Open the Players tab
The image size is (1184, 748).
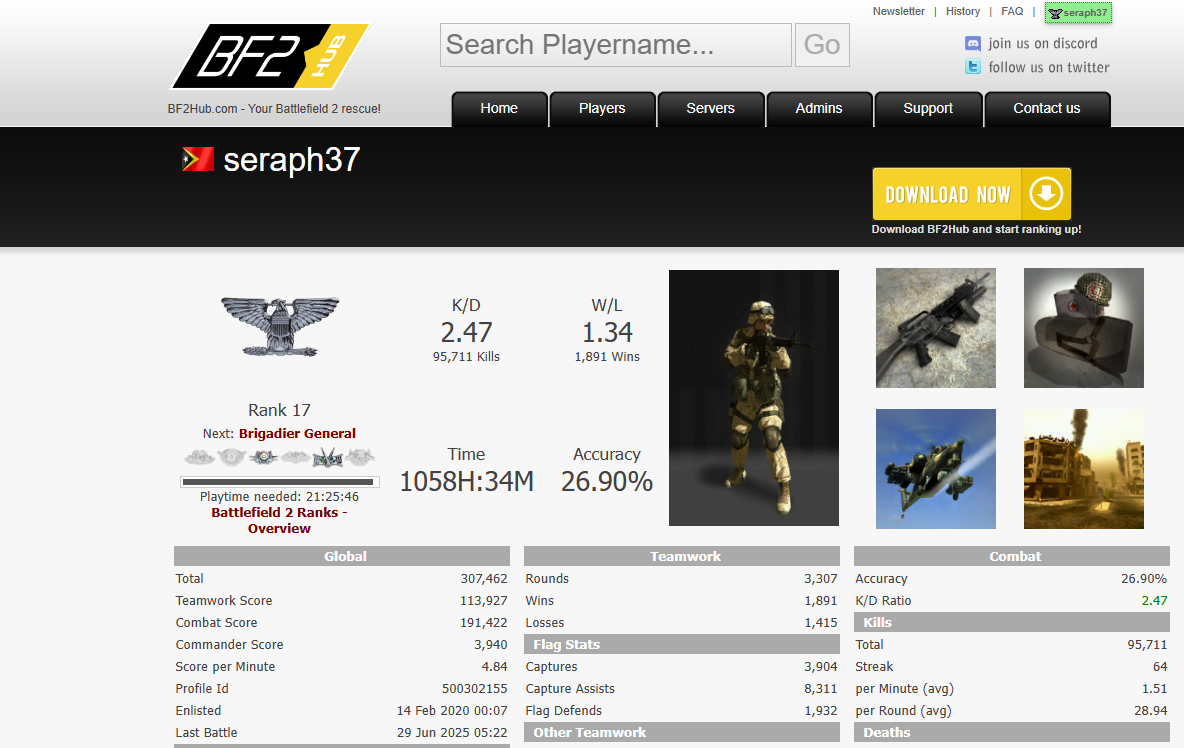click(x=602, y=109)
